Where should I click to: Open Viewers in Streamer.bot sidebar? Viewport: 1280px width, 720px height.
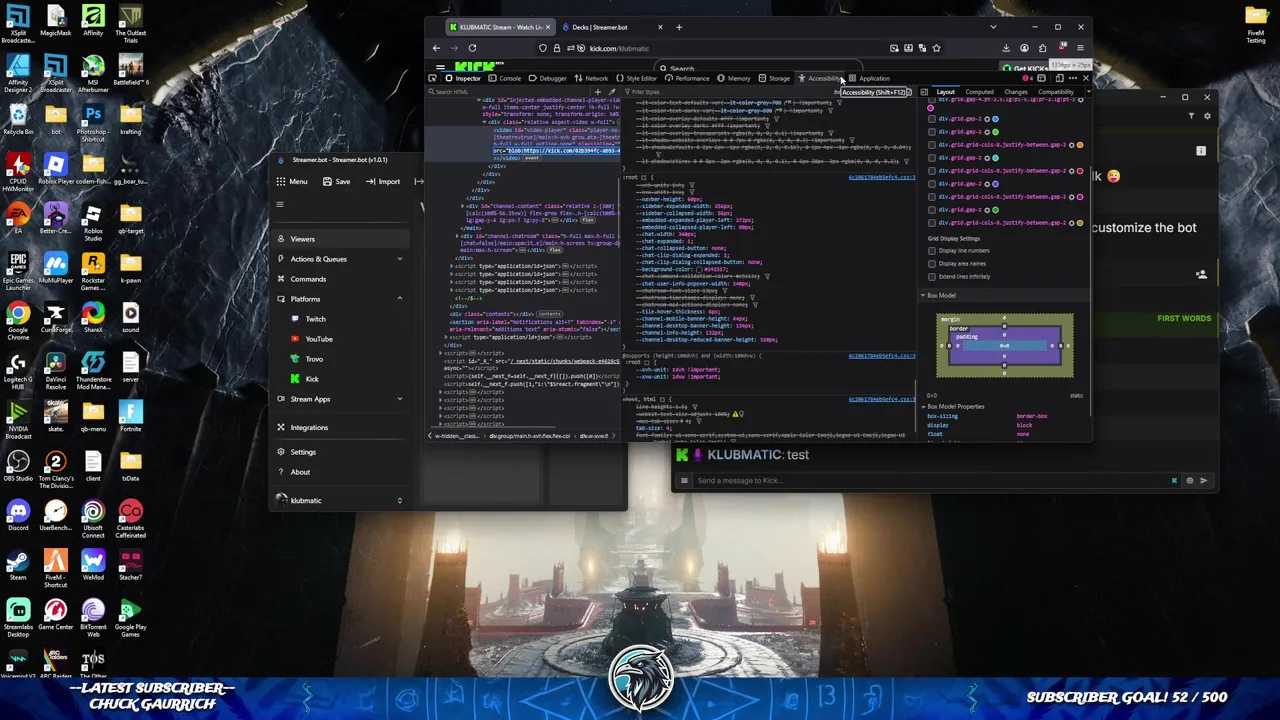point(342,239)
